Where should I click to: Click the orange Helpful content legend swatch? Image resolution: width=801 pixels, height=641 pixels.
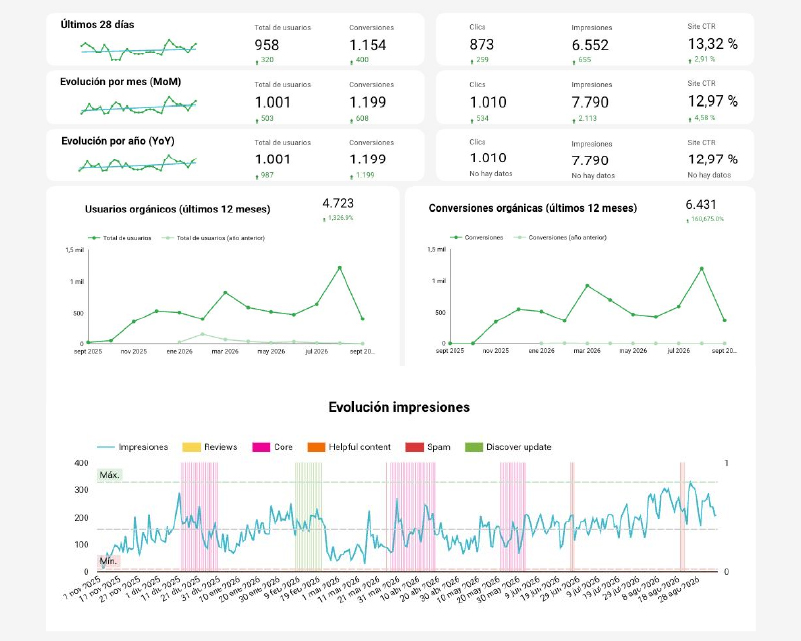[316, 447]
